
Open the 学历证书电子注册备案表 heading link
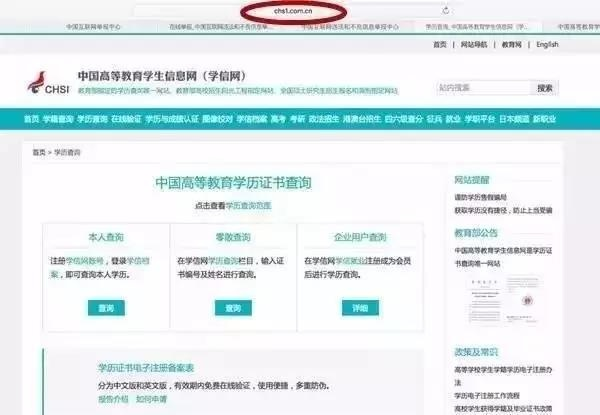pyautogui.click(x=146, y=368)
